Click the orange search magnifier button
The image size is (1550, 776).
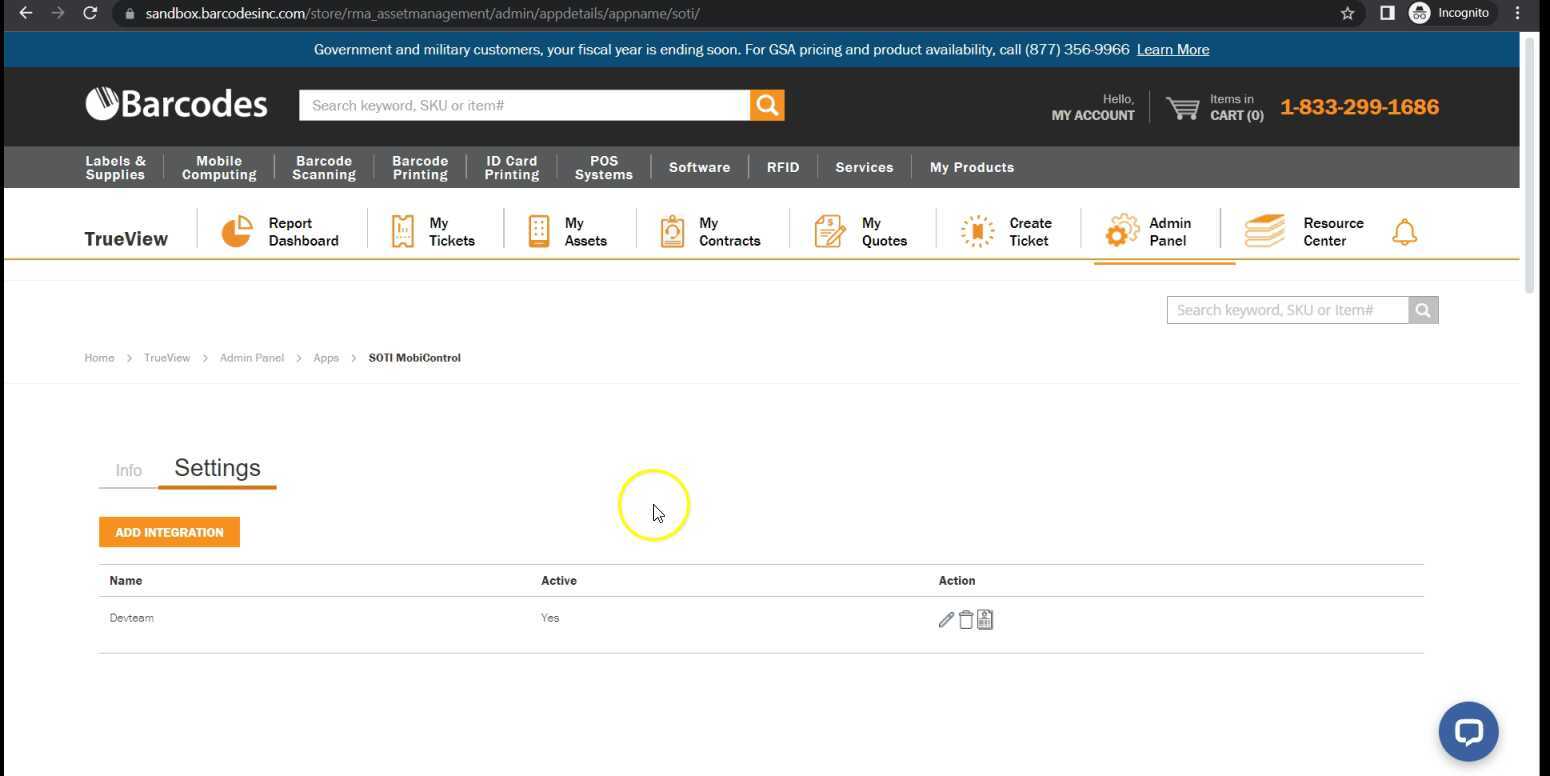[x=767, y=105]
